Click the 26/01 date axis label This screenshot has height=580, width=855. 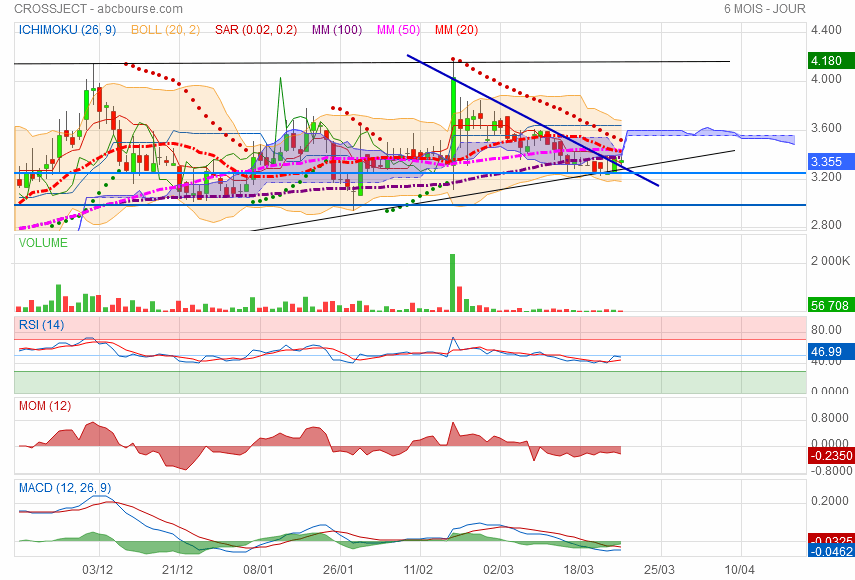coord(338,570)
